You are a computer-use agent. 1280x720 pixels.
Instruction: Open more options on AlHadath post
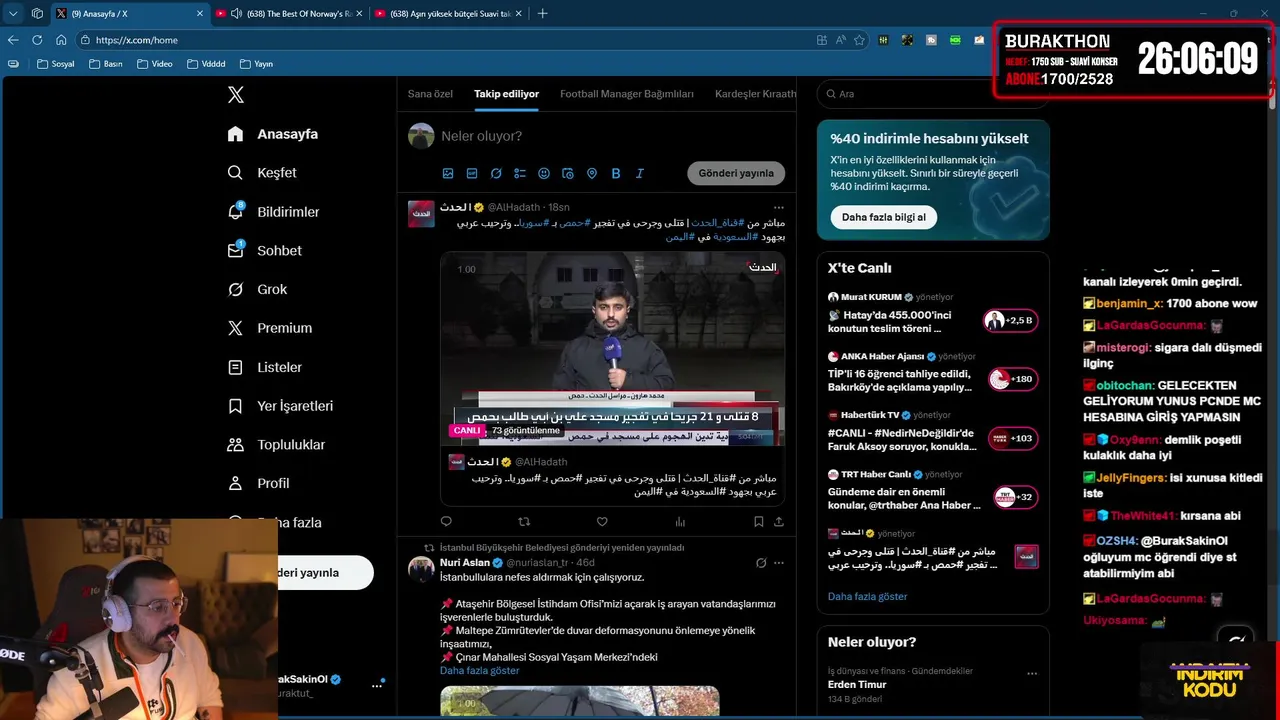pyautogui.click(x=779, y=208)
